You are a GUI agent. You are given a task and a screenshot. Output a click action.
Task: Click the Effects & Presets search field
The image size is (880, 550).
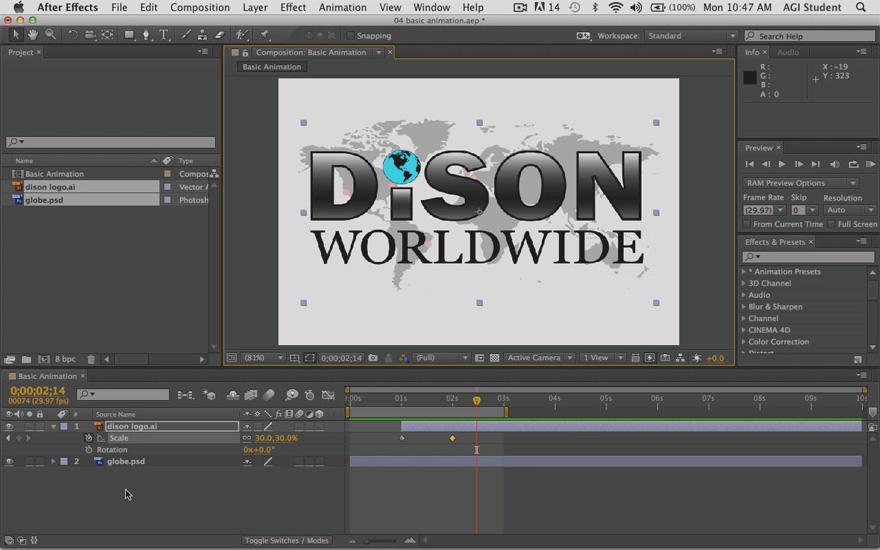pos(808,256)
